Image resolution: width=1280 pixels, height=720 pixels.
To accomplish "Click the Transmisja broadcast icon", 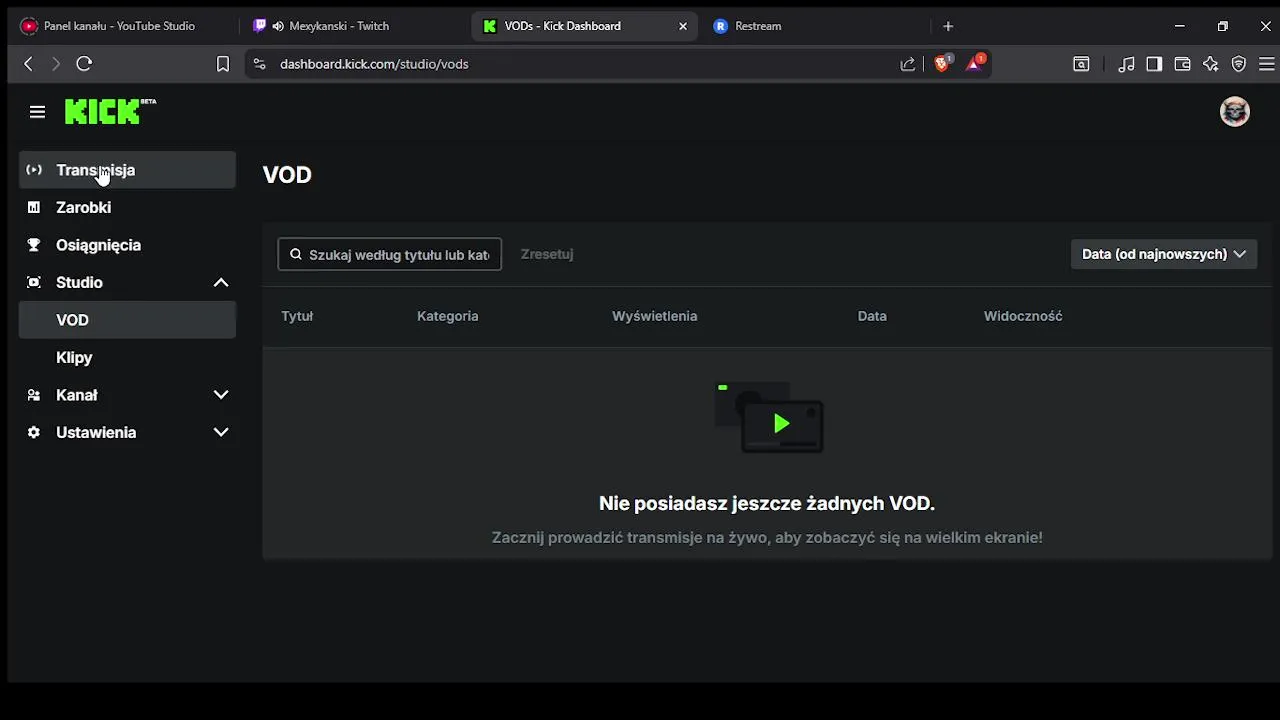I will [x=34, y=170].
